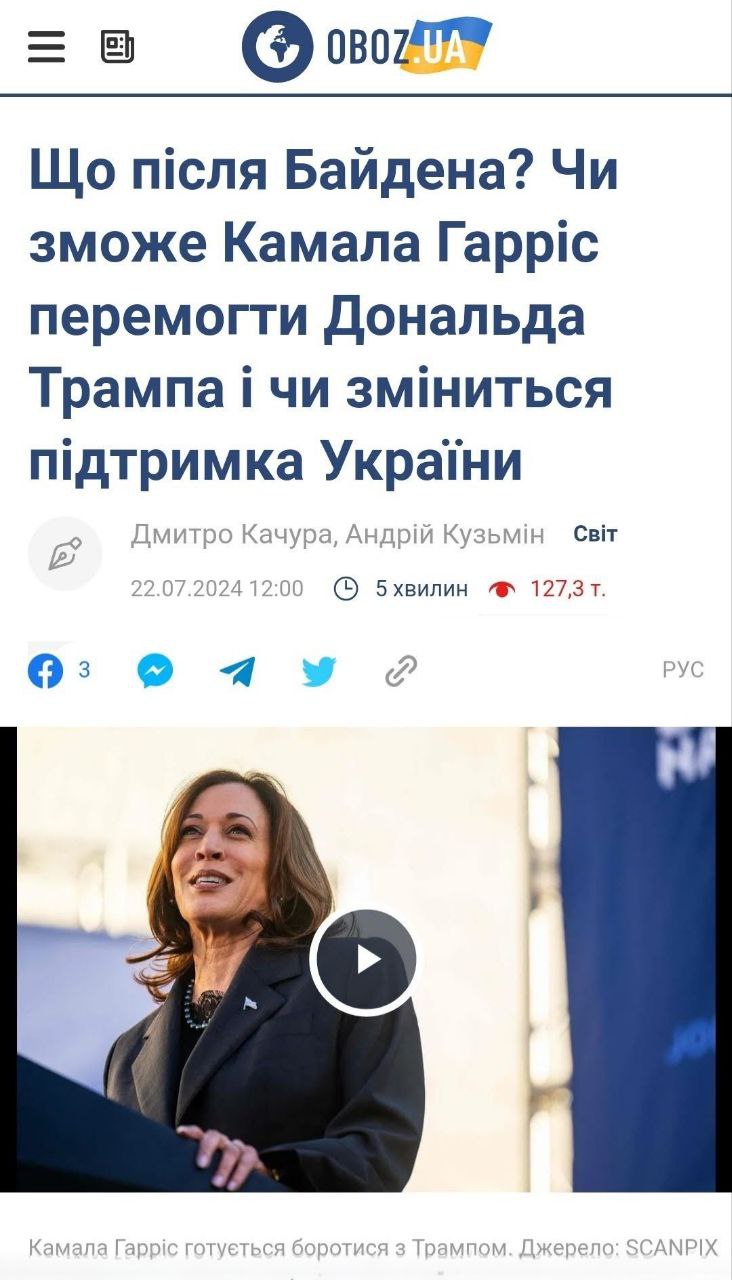Share article on Twitter

tap(319, 671)
